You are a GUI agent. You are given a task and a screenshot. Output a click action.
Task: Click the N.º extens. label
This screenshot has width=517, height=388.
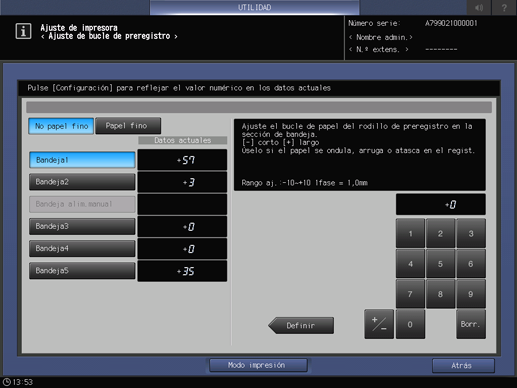coord(378,50)
